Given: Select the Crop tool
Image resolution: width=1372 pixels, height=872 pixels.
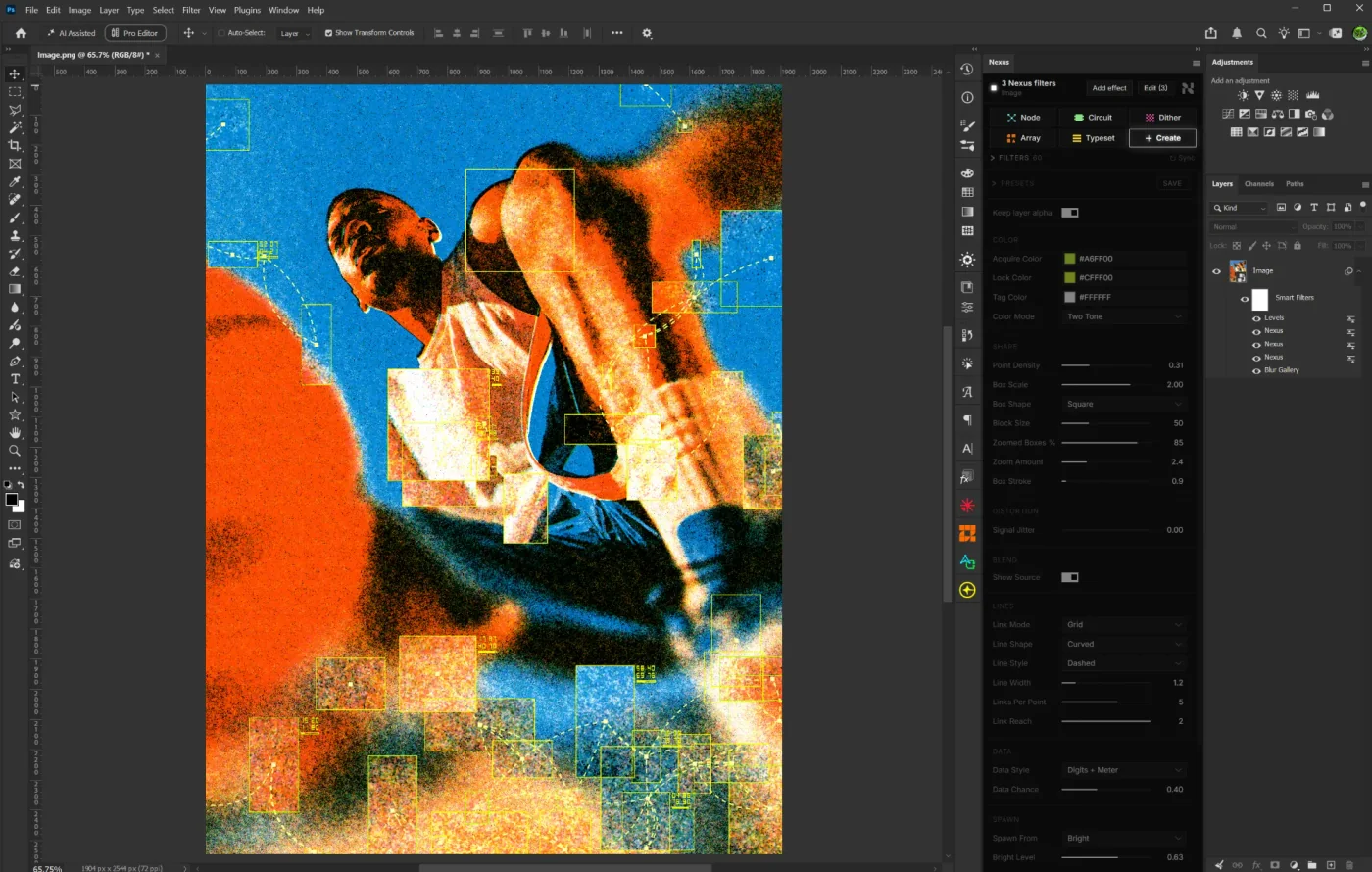Looking at the screenshot, I should (15, 146).
